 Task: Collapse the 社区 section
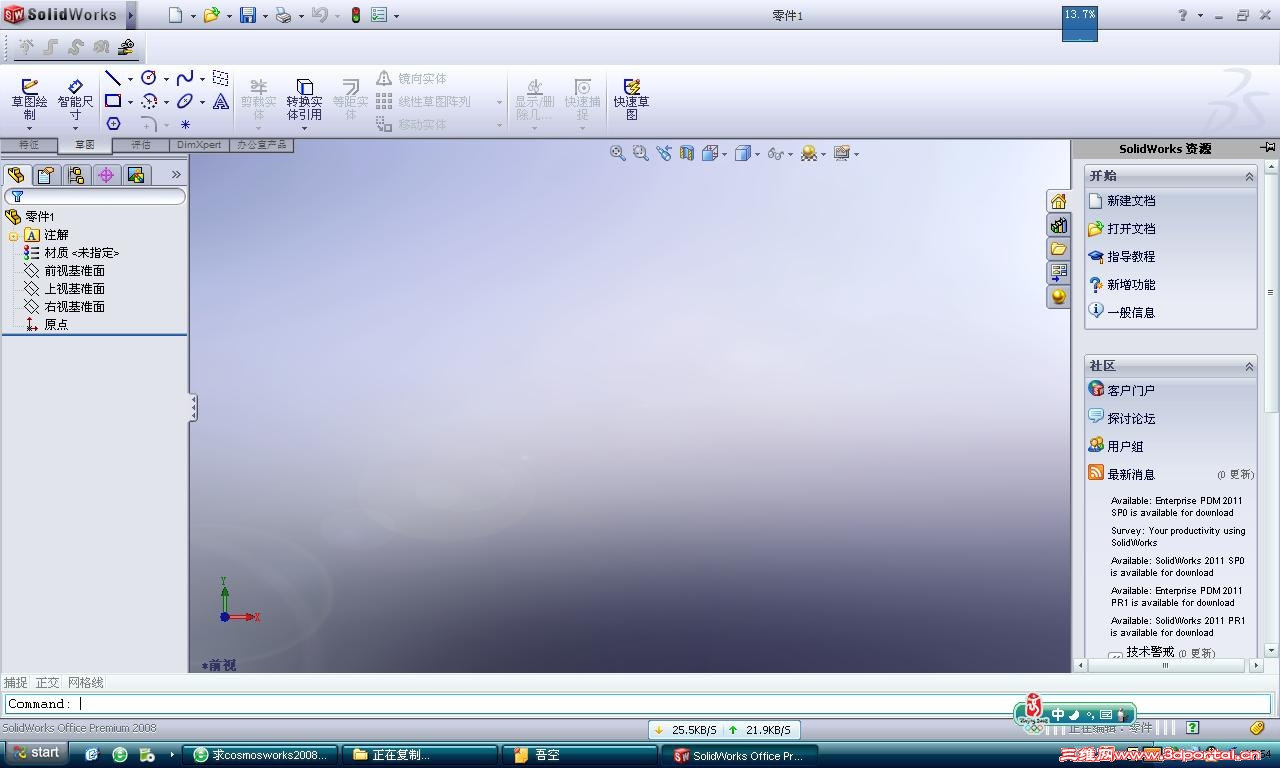pos(1249,366)
